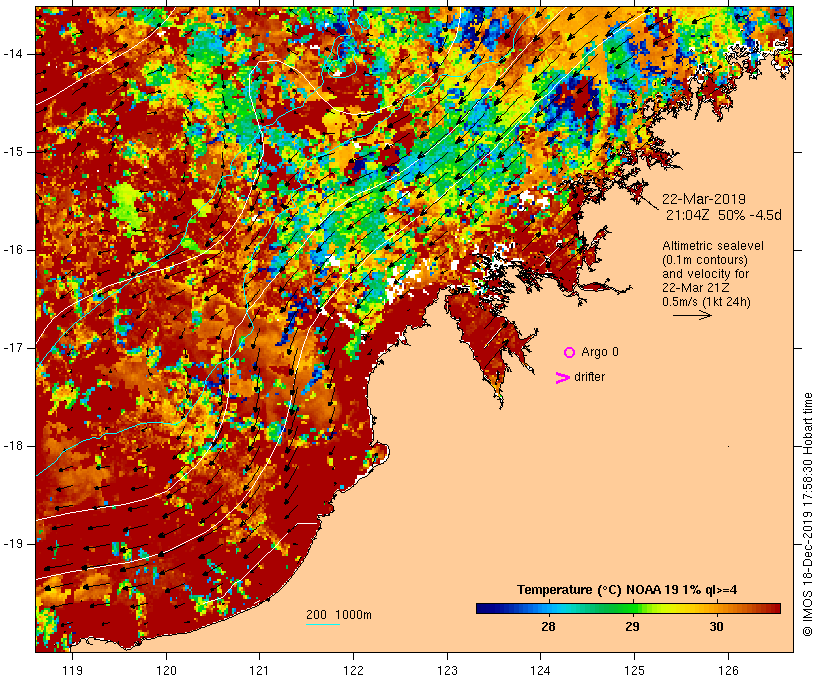The height and width of the screenshot is (680, 820).
Task: Click the 121 longitude axis label
Action: 259,670
